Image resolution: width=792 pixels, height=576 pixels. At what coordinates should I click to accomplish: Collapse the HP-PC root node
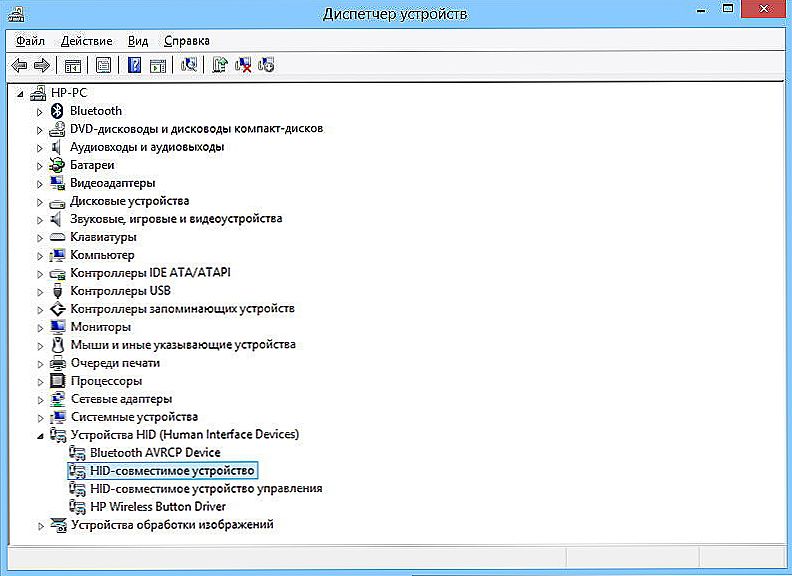20,93
